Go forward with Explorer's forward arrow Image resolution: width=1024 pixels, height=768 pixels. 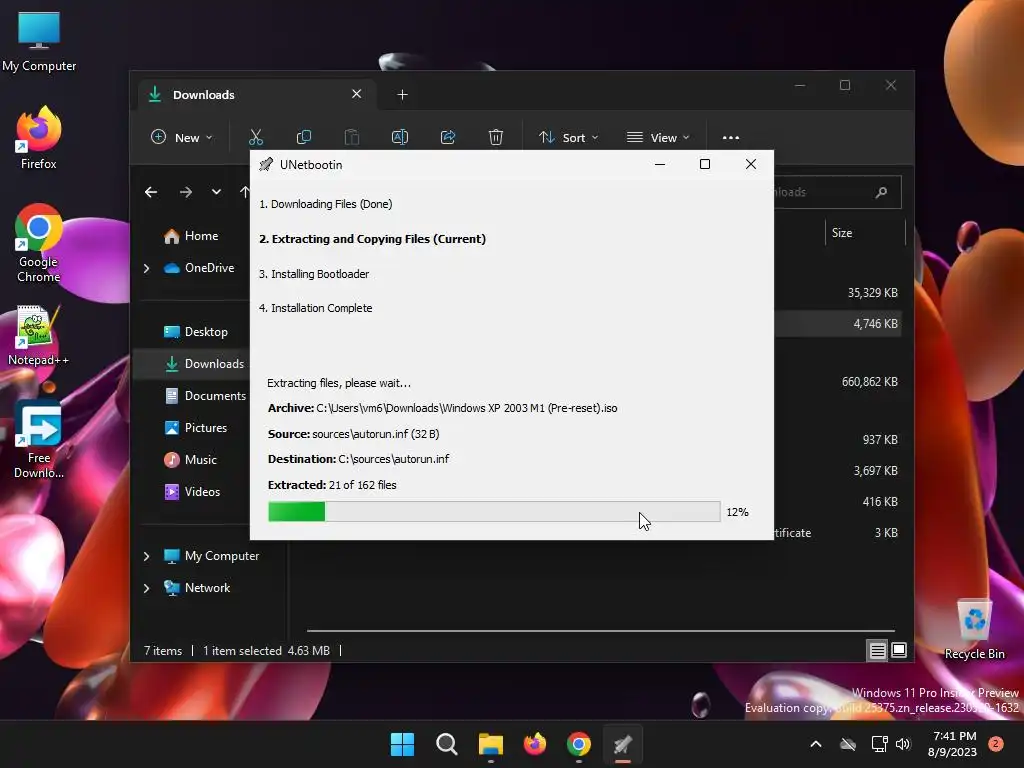186,192
